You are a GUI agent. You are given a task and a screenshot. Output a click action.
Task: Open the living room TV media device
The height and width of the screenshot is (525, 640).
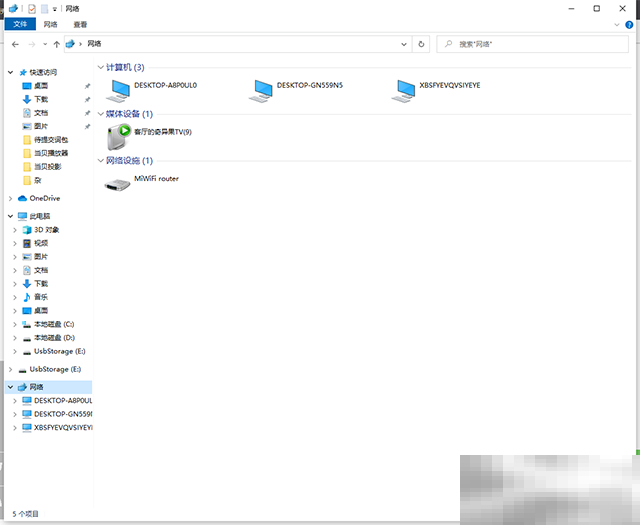119,137
